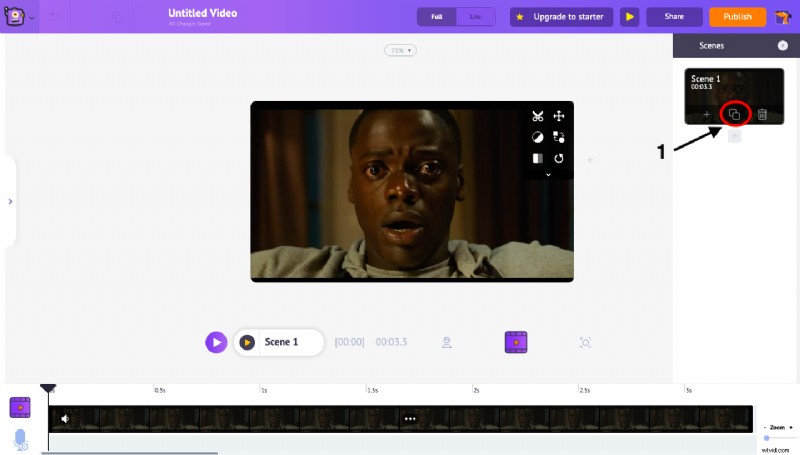Zoom out timeline with minus sign
Screen dimensions: 800x455
[x=764, y=427]
